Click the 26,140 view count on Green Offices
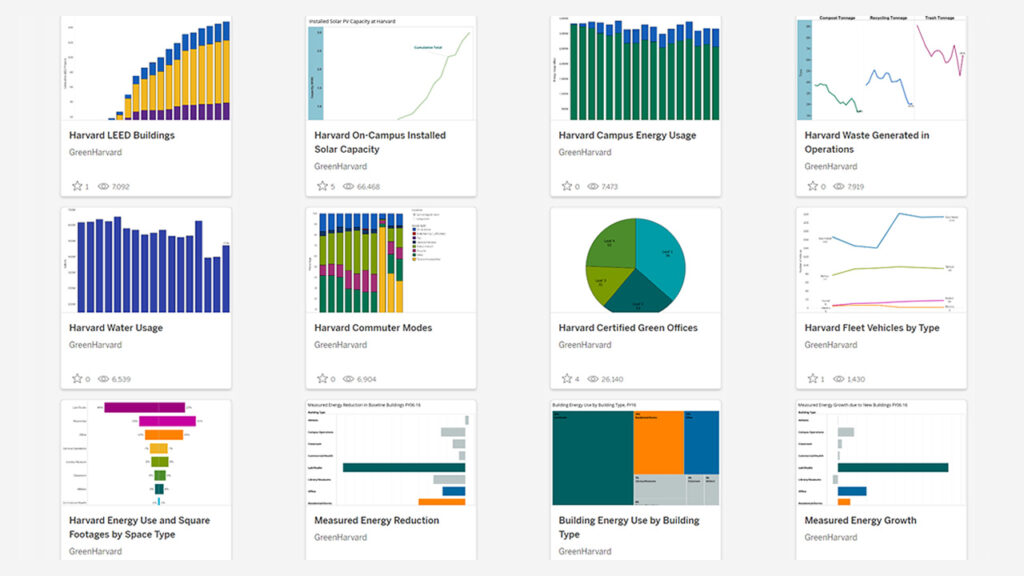The width and height of the screenshot is (1024, 576). coord(613,379)
